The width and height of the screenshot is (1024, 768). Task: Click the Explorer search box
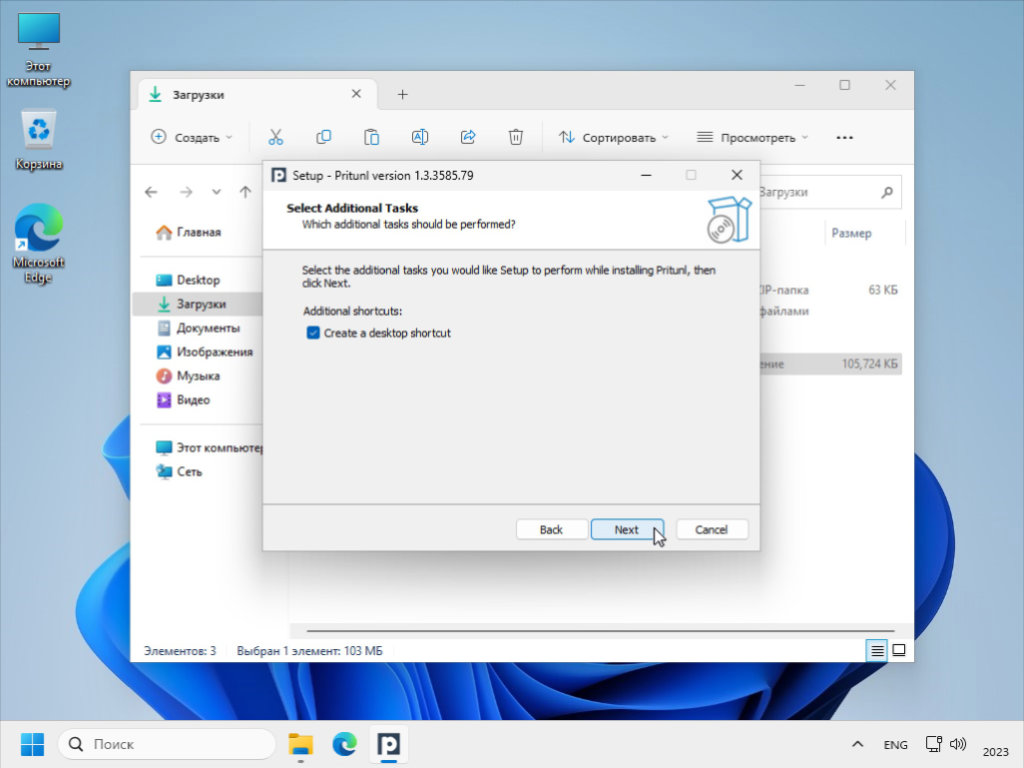point(830,192)
